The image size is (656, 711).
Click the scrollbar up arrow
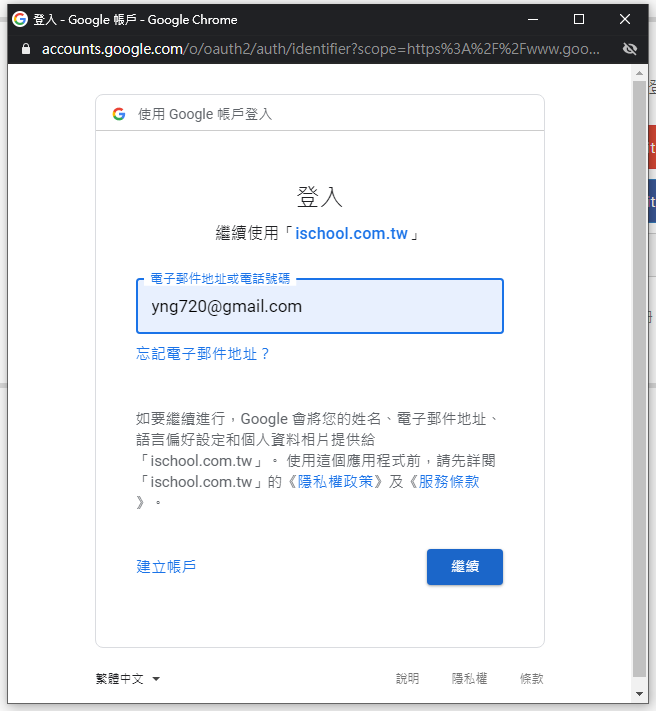point(639,73)
